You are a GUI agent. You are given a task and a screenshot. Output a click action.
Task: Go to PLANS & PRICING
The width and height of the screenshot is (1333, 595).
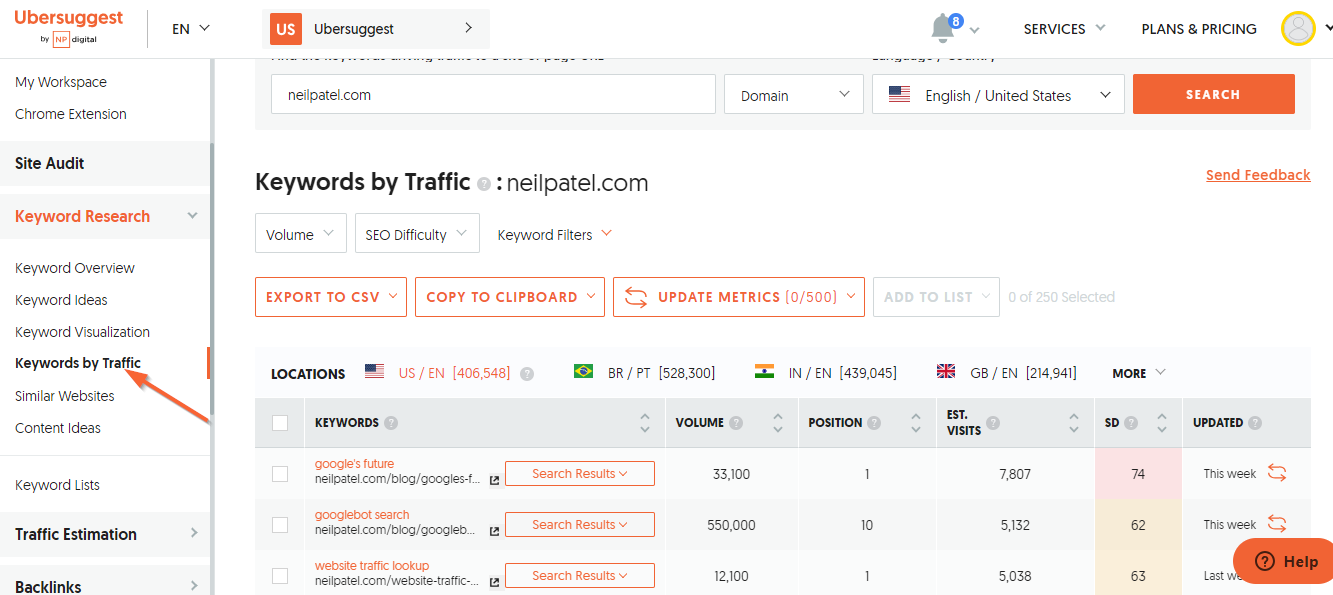(x=1199, y=29)
